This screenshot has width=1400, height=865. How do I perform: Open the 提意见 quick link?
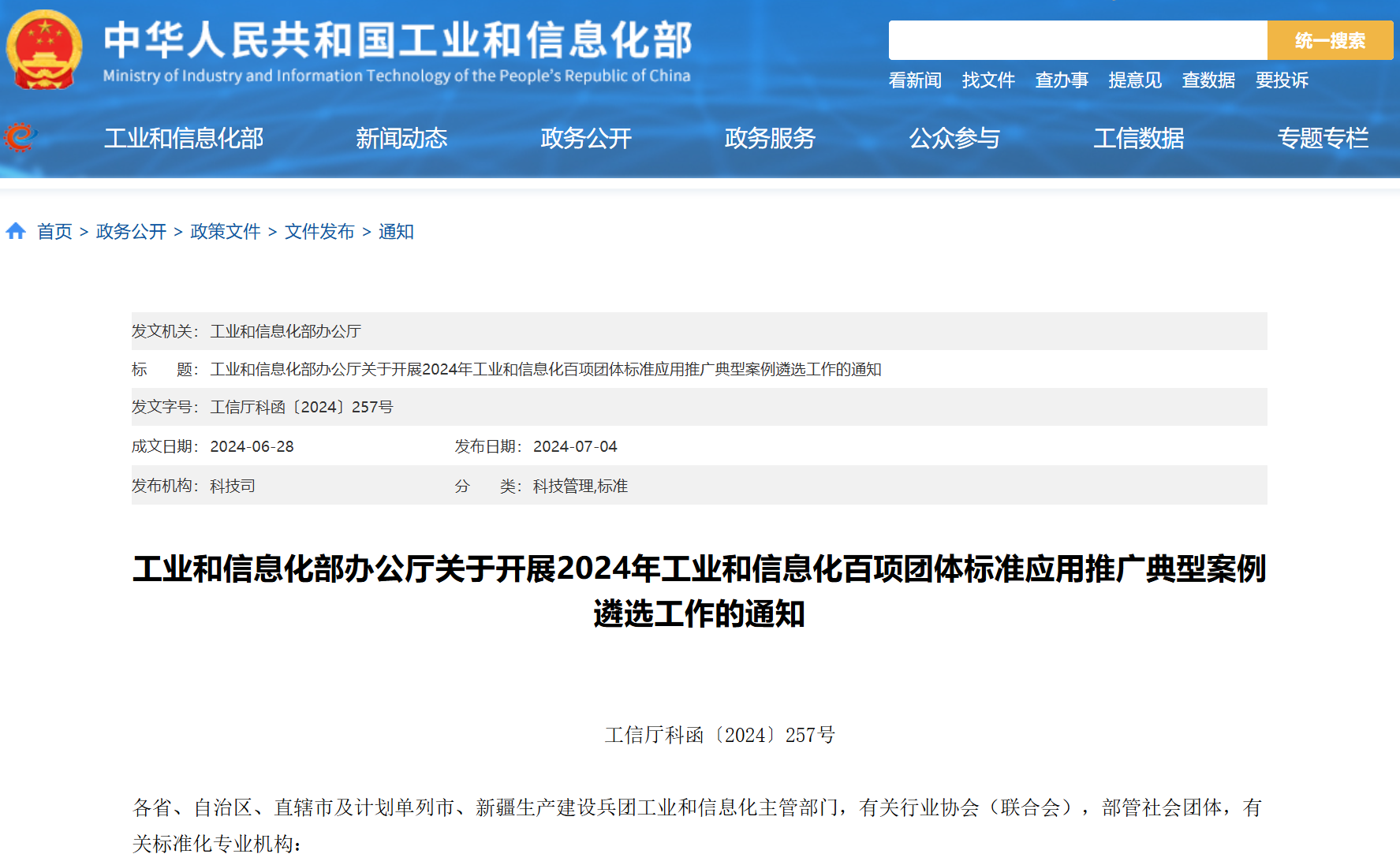click(x=1134, y=80)
